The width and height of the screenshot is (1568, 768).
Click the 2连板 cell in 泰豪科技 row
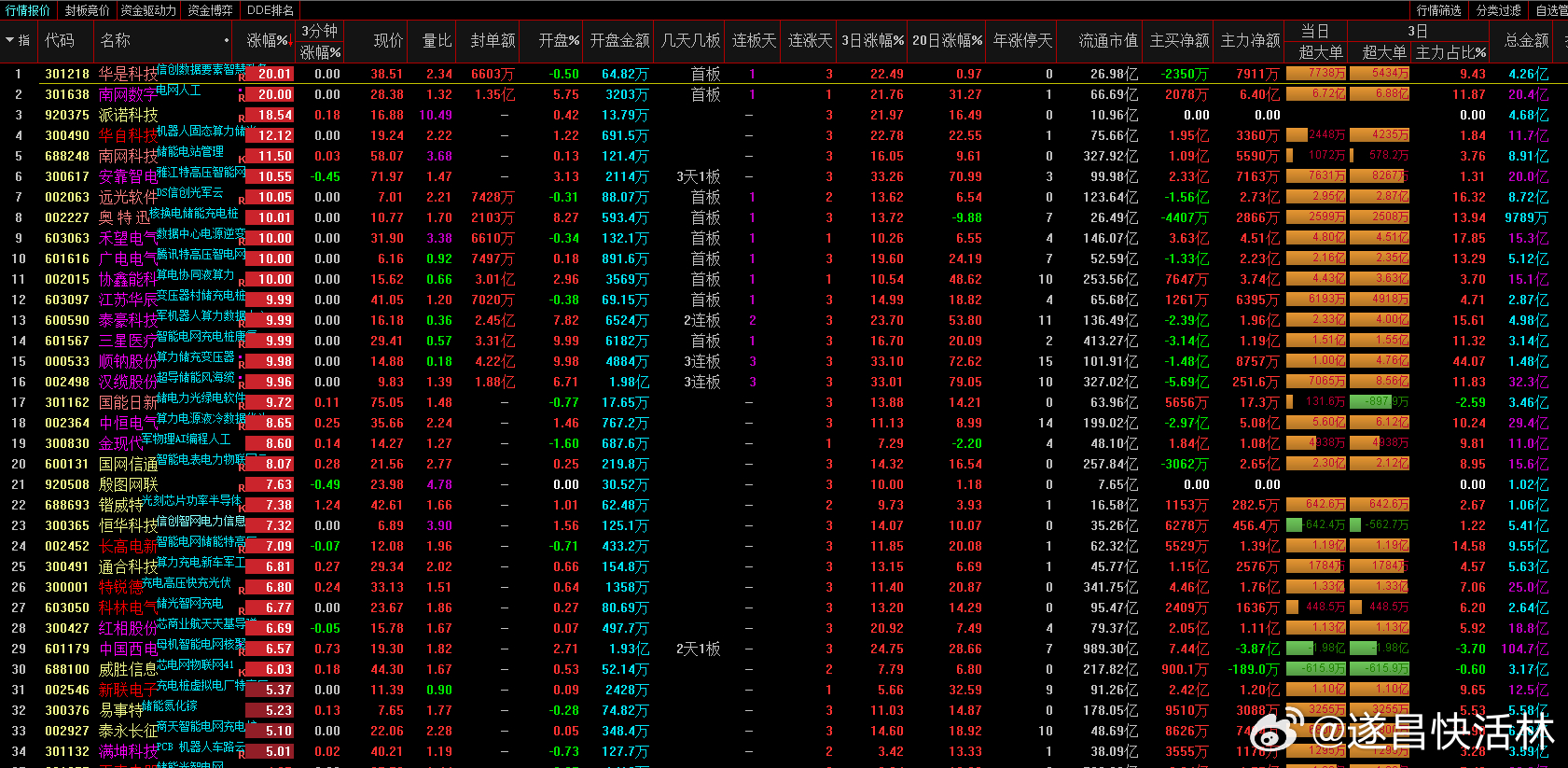point(702,320)
